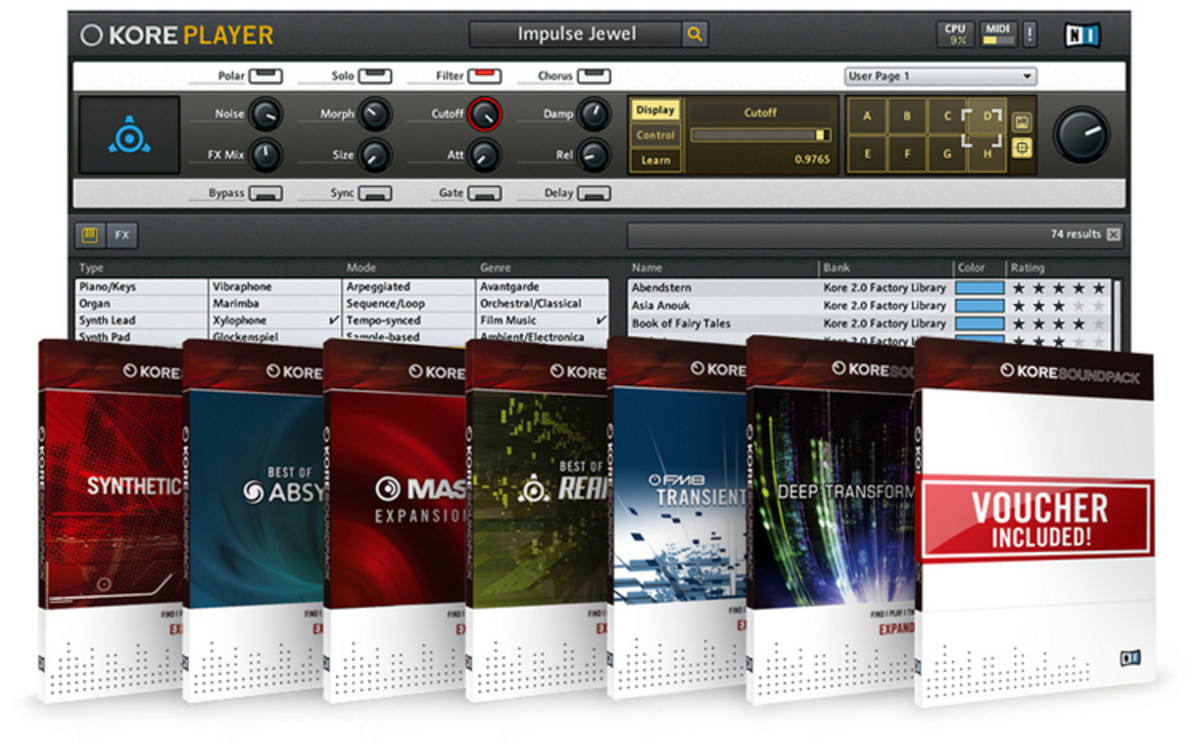Click the red-ringed Cutoff knob

coord(484,115)
